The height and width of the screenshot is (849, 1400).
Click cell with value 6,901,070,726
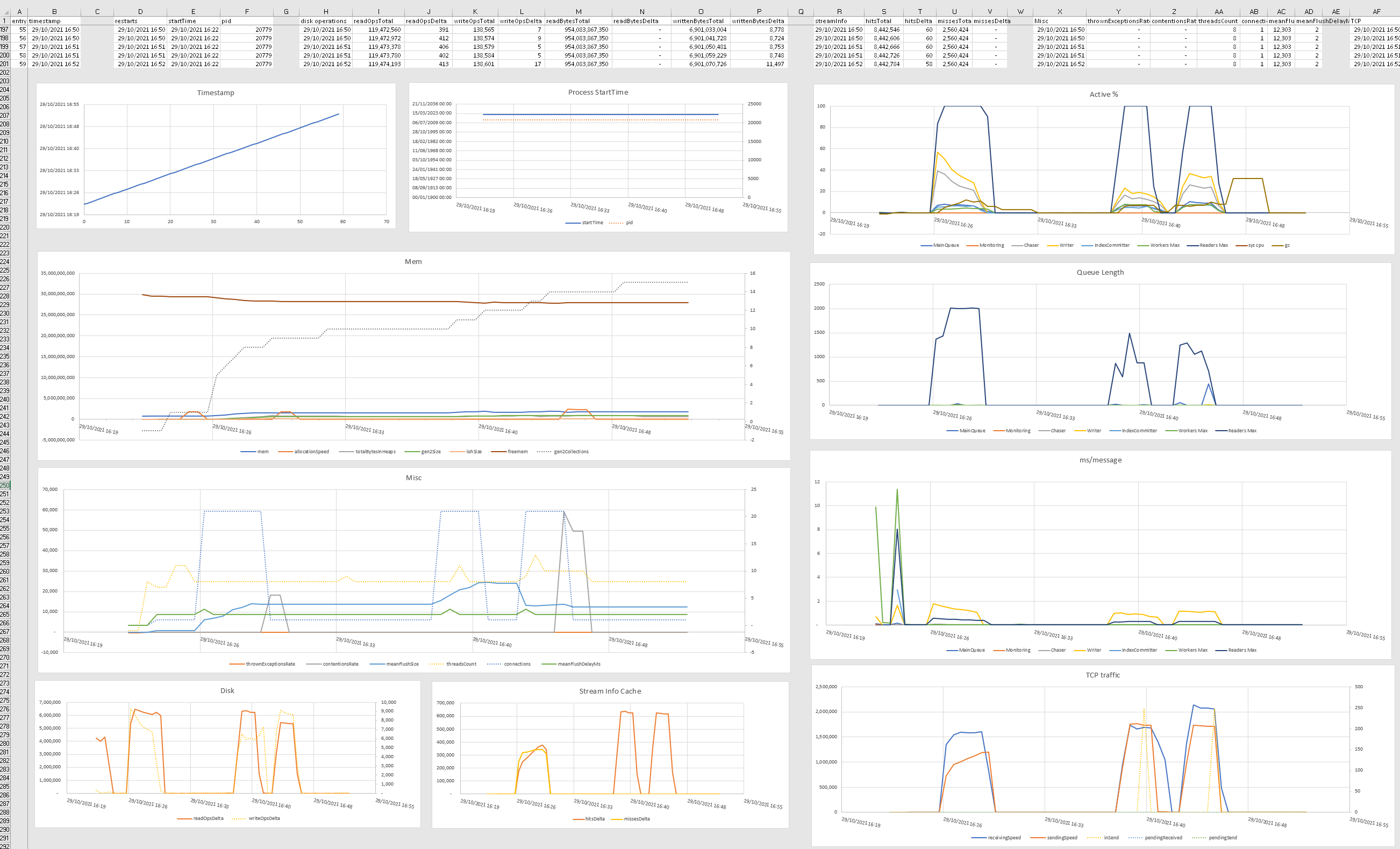[x=701, y=64]
